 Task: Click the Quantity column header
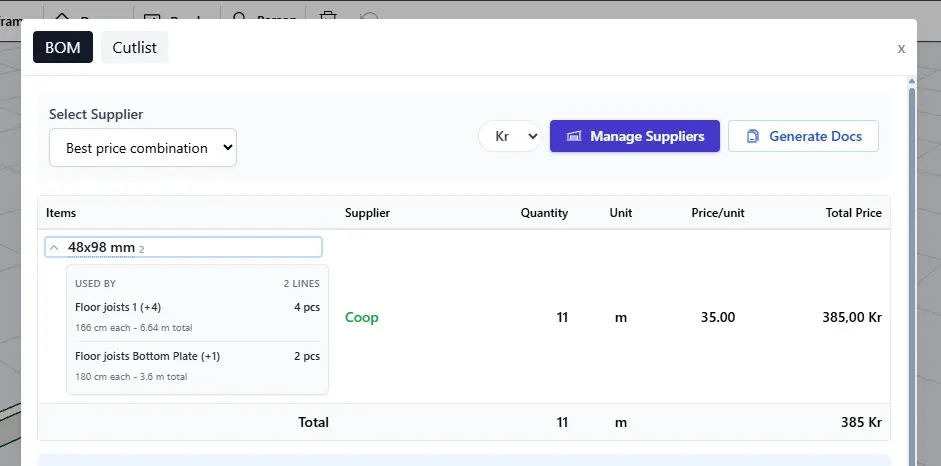tap(544, 213)
